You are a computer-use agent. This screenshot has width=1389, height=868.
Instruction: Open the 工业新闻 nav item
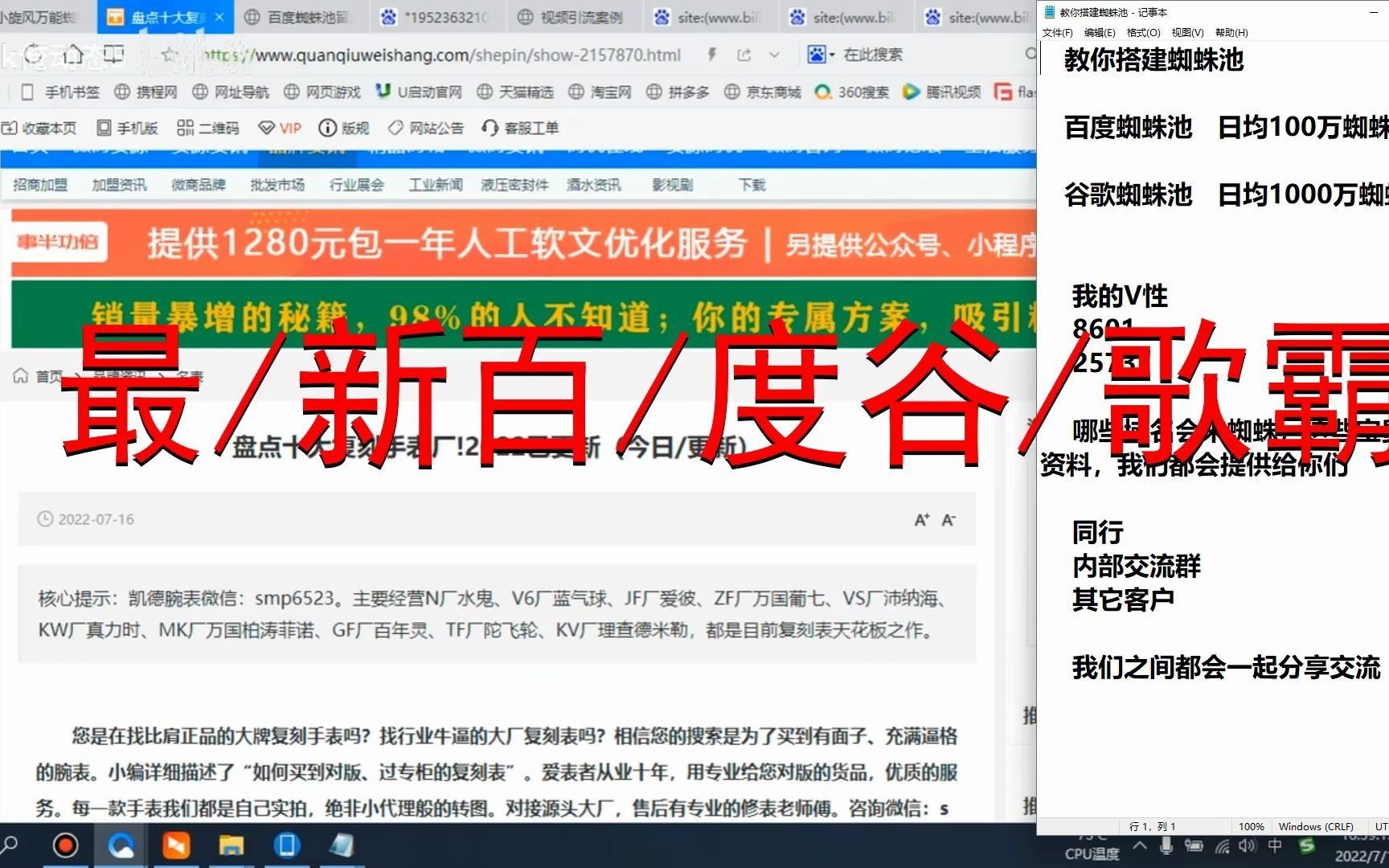coord(436,185)
